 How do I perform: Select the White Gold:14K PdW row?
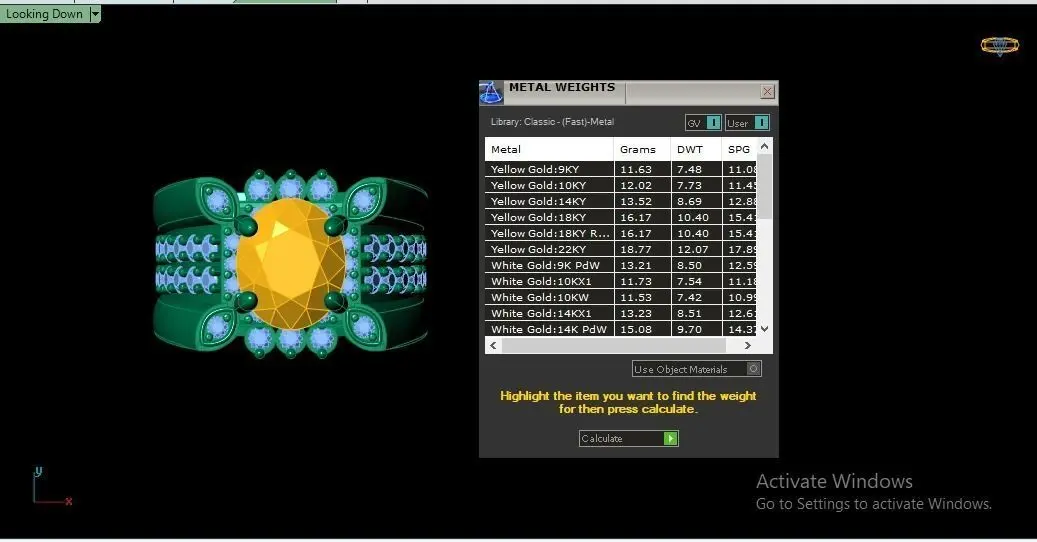tap(620, 329)
